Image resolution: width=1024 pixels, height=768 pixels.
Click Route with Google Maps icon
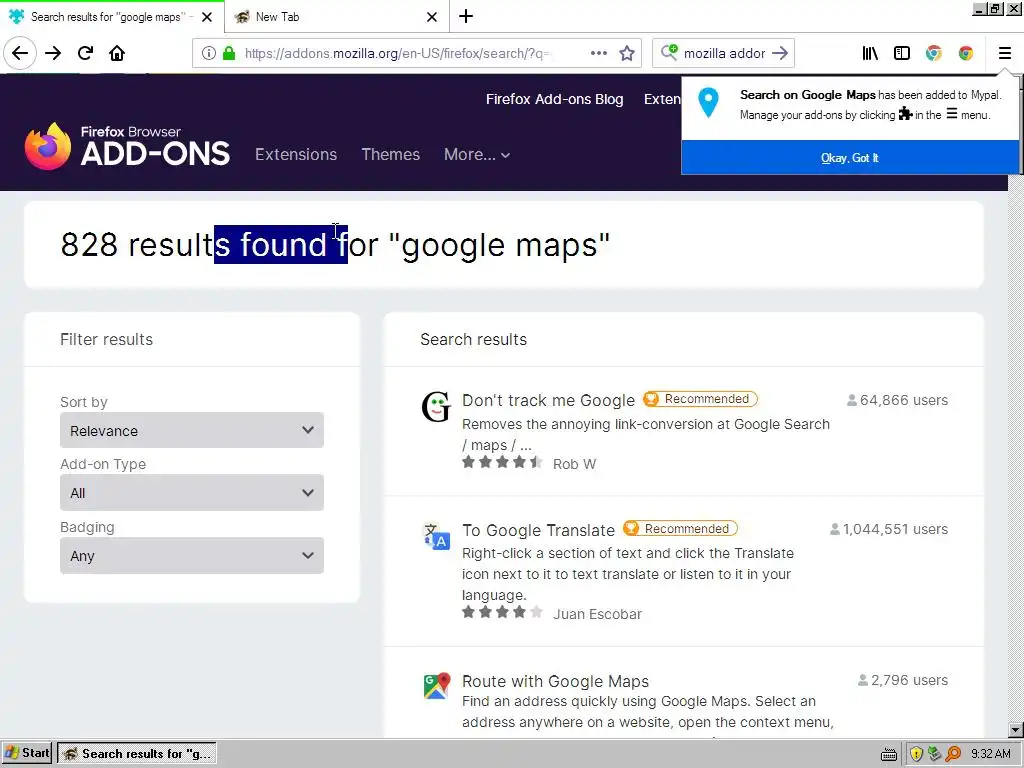436,686
